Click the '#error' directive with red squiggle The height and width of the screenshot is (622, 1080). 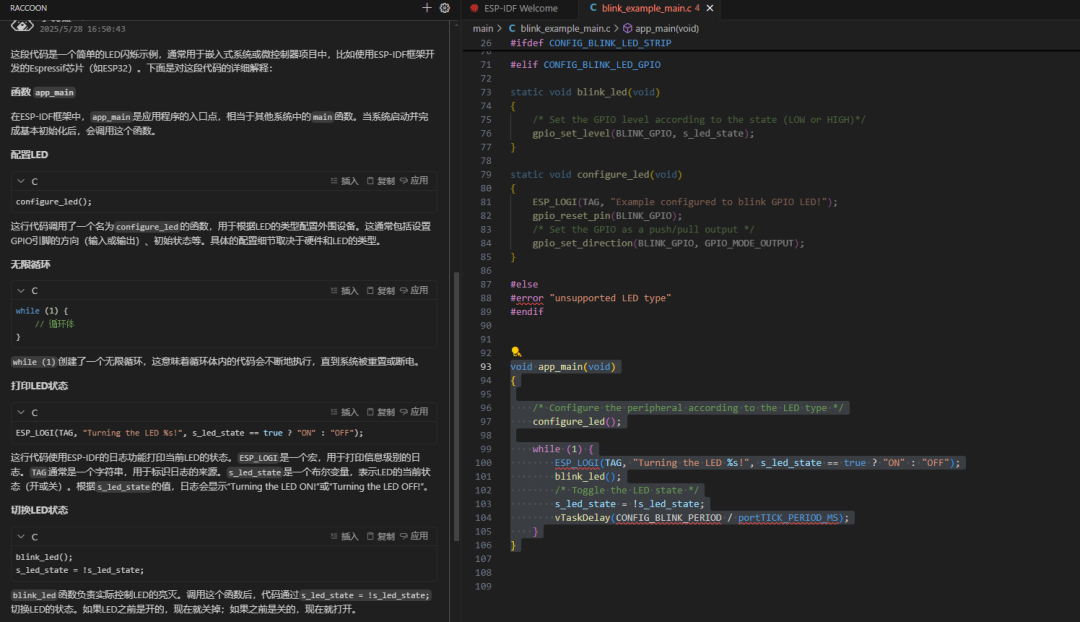tap(526, 298)
